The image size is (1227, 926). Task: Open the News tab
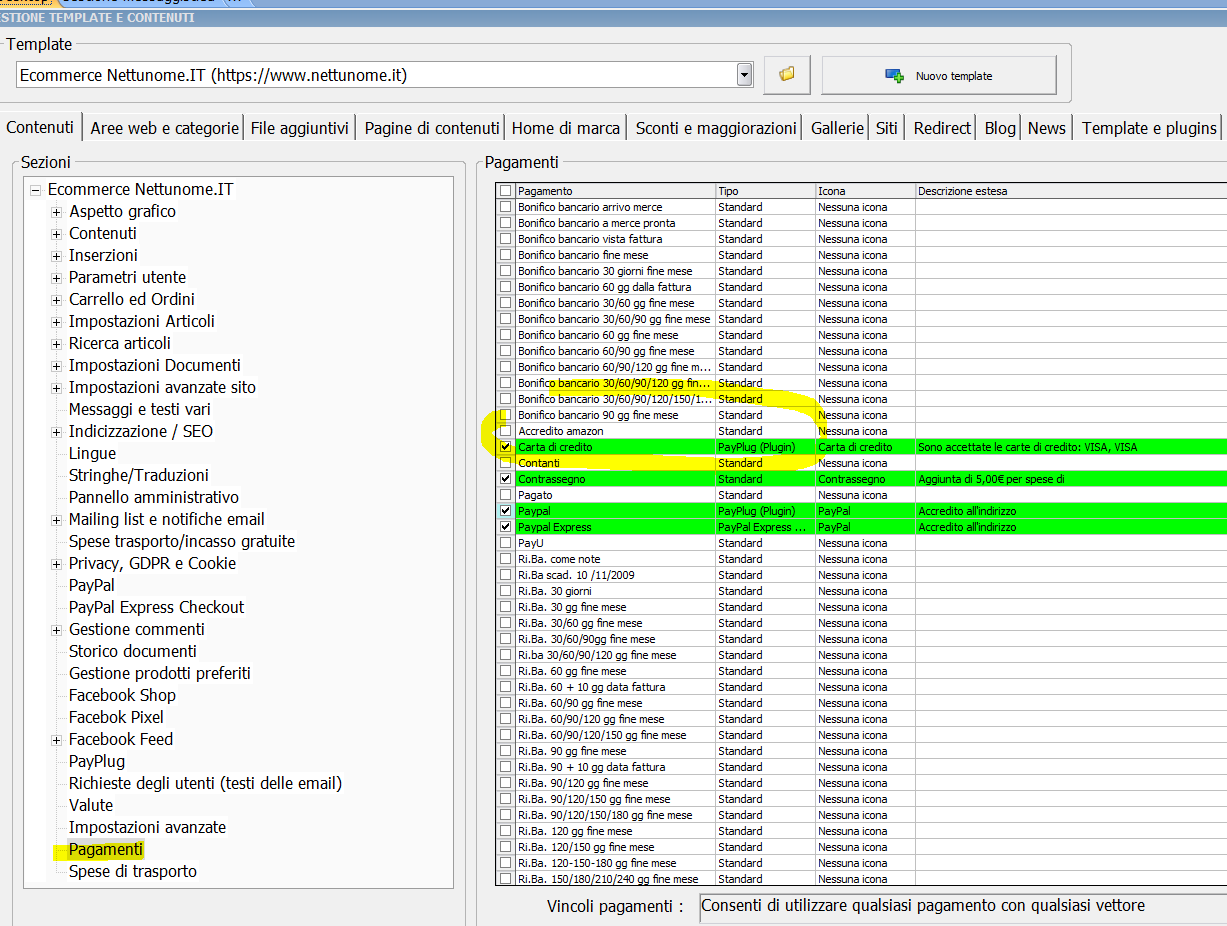1047,128
